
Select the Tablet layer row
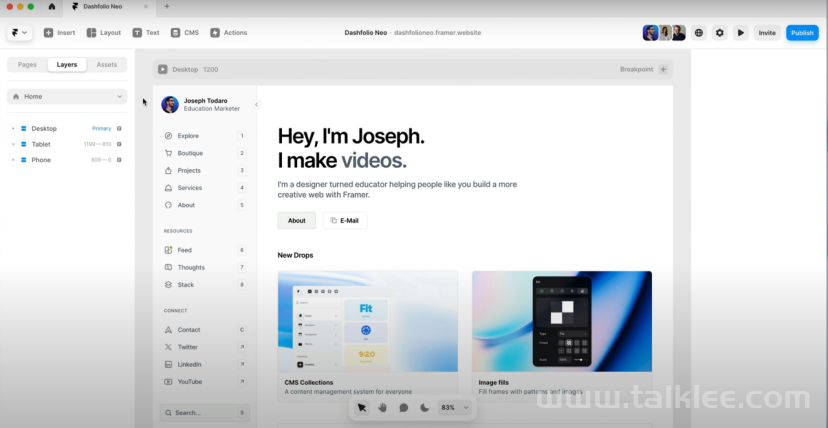67,144
